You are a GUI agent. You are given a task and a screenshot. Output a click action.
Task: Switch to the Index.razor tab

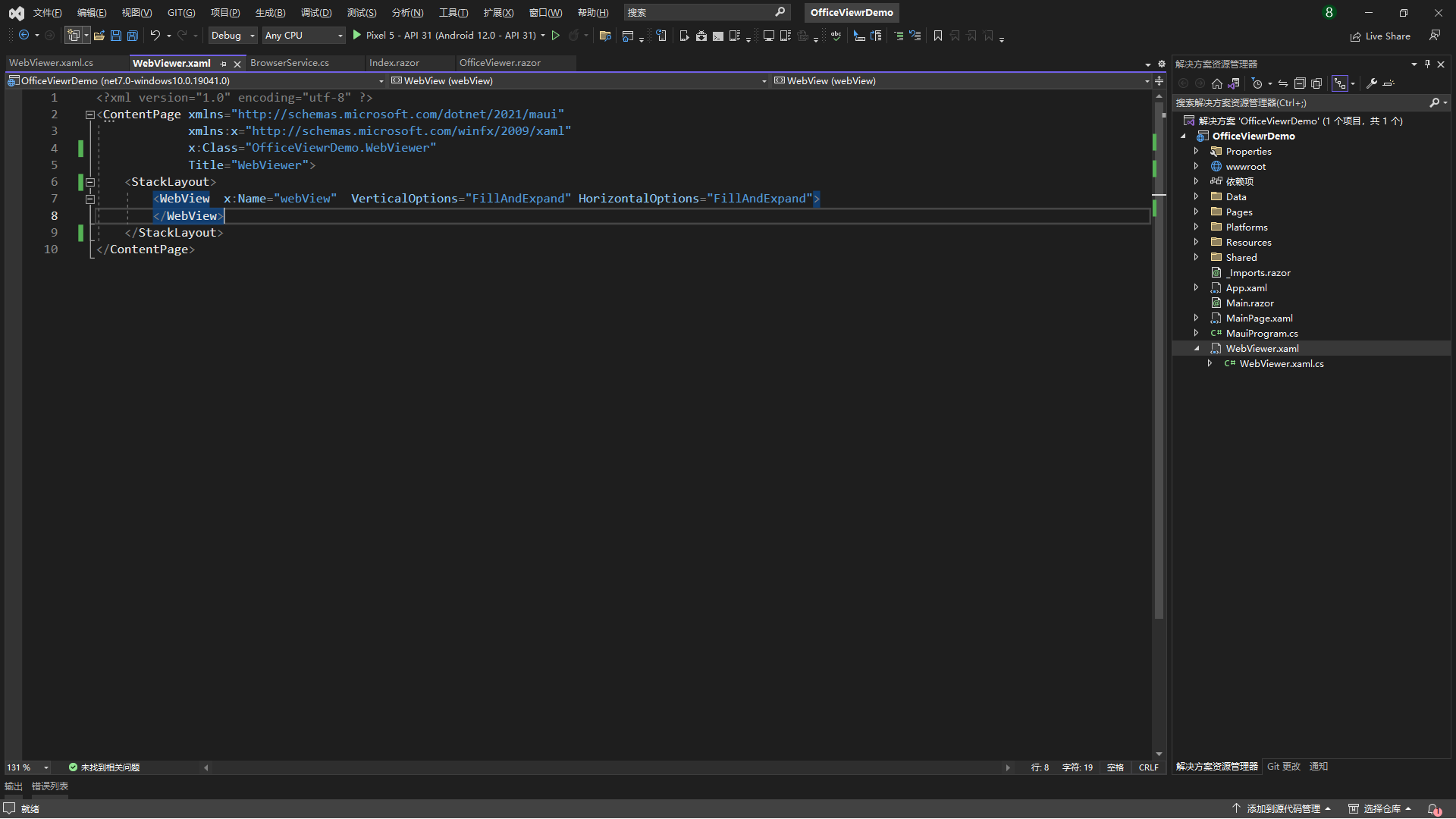(x=394, y=63)
